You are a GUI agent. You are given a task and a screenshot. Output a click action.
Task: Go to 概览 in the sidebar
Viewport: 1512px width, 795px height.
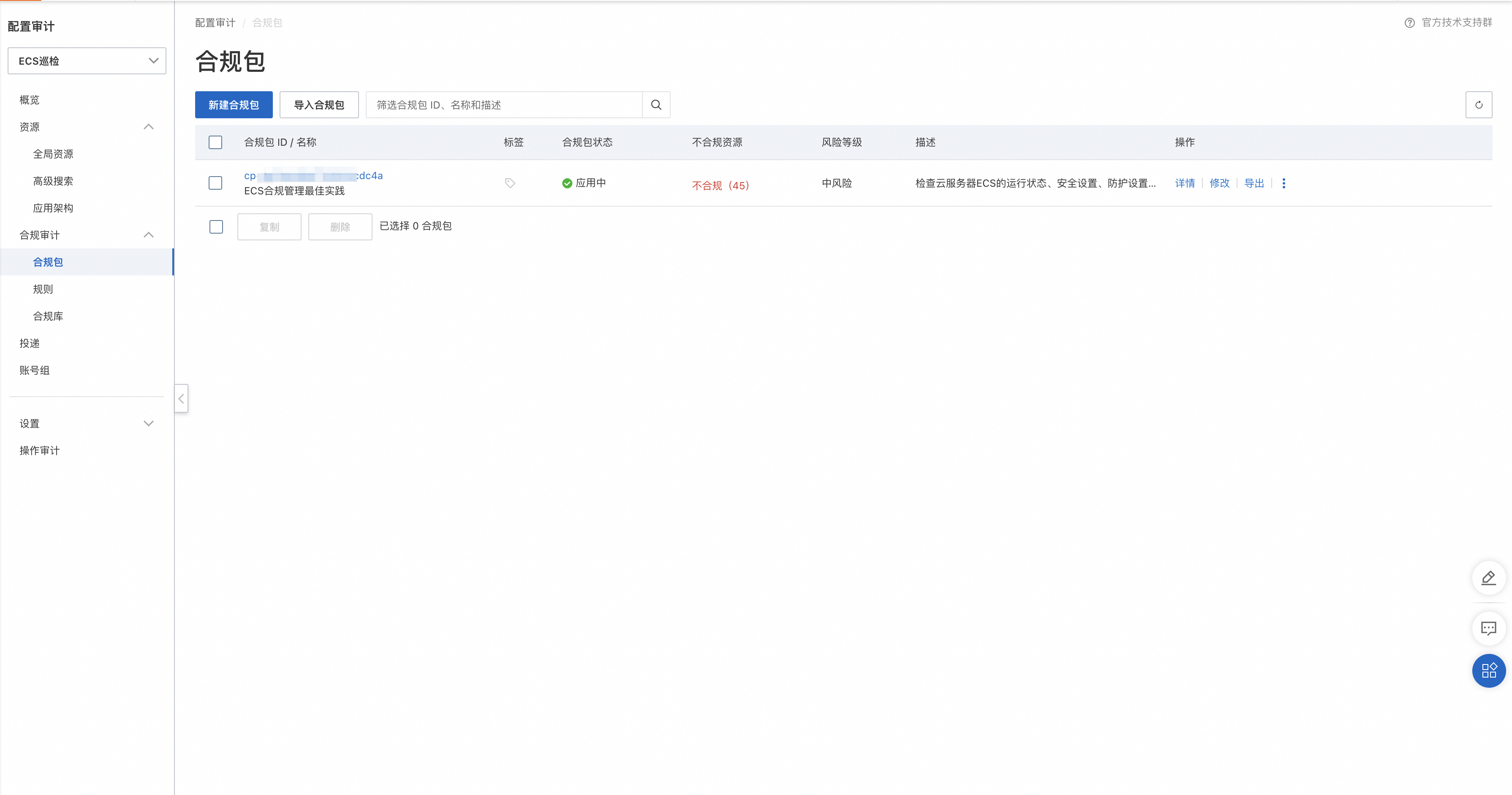click(29, 100)
